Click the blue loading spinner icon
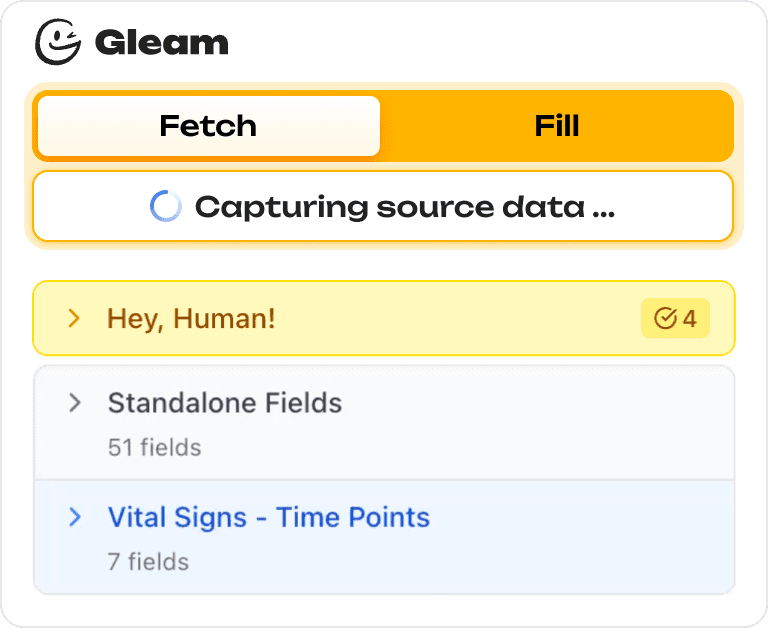Screen dimensions: 768x628 coord(165,207)
